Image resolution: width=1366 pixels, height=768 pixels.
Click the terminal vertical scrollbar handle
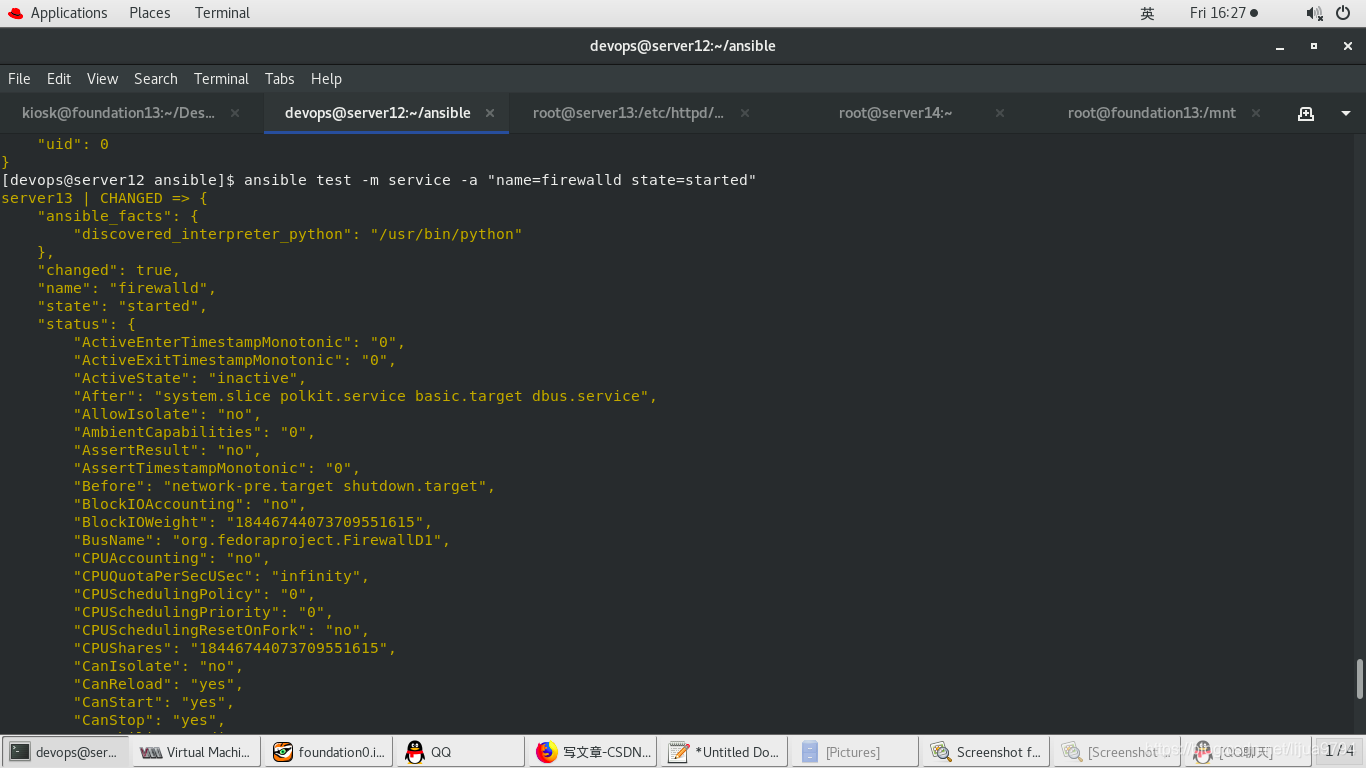pos(1360,679)
